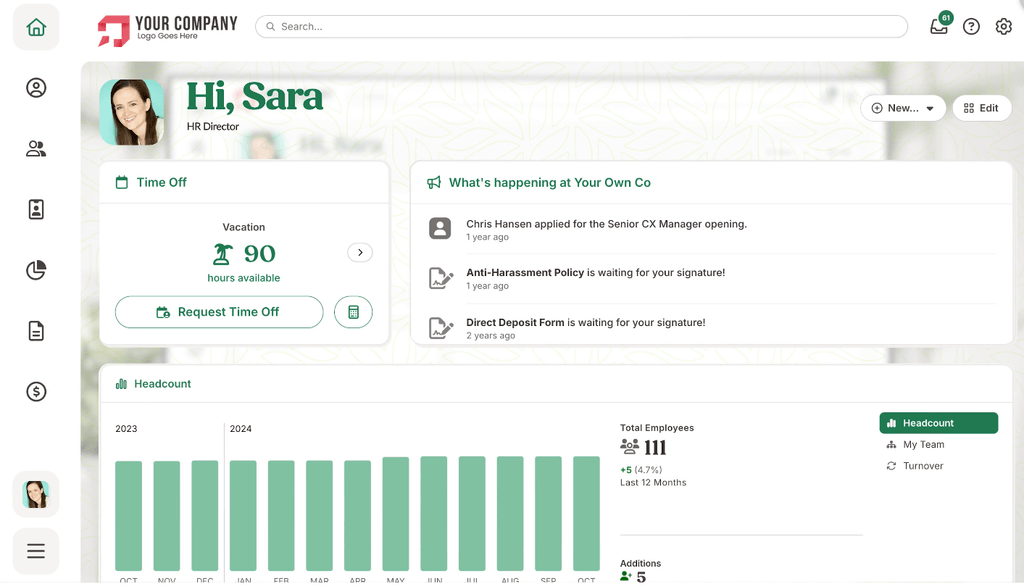The width and height of the screenshot is (1024, 586).
Task: Open the Hiring badge icon in sidebar
Action: pos(36,210)
